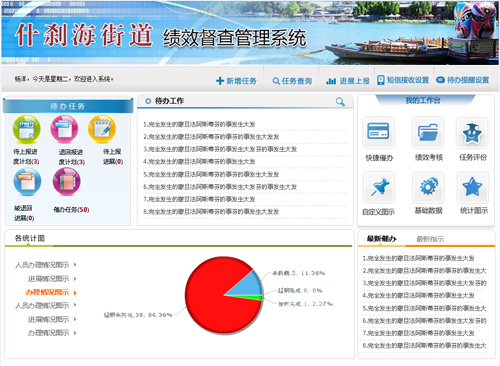The height and width of the screenshot is (366, 500).
Task: Open the 快捷催办 workbench icon
Action: pos(378,132)
